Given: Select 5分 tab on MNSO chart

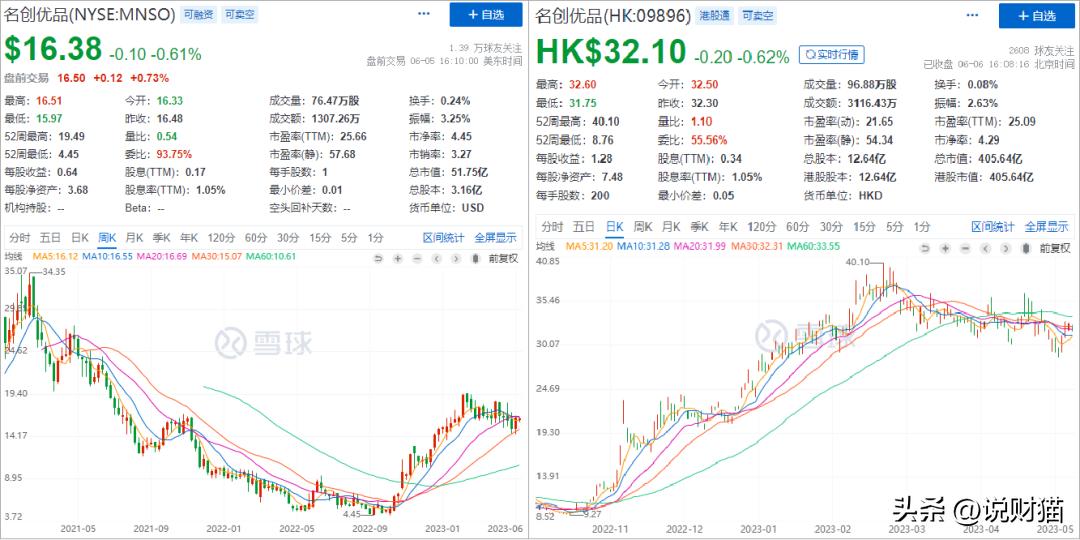Looking at the screenshot, I should 349,238.
